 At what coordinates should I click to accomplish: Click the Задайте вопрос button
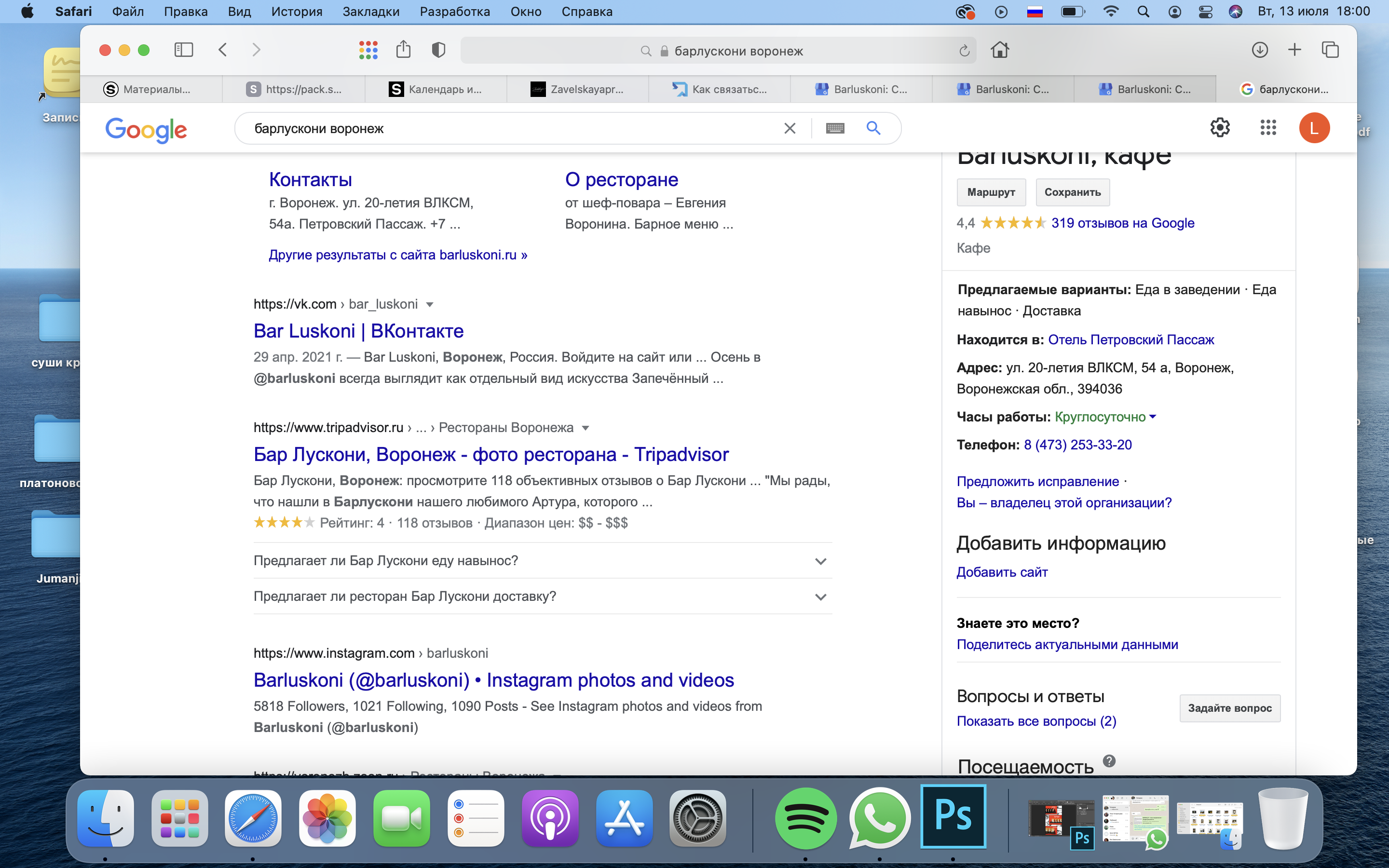(1229, 708)
